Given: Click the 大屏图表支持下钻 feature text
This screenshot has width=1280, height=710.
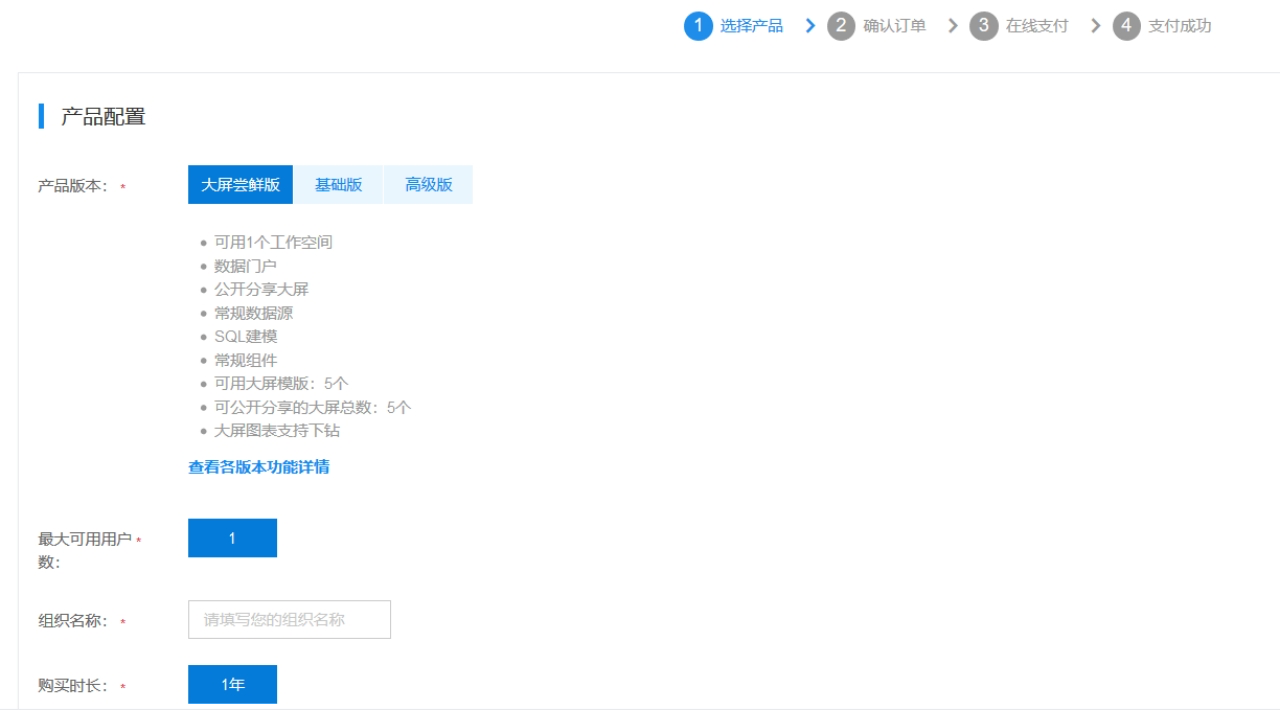Looking at the screenshot, I should coord(277,430).
